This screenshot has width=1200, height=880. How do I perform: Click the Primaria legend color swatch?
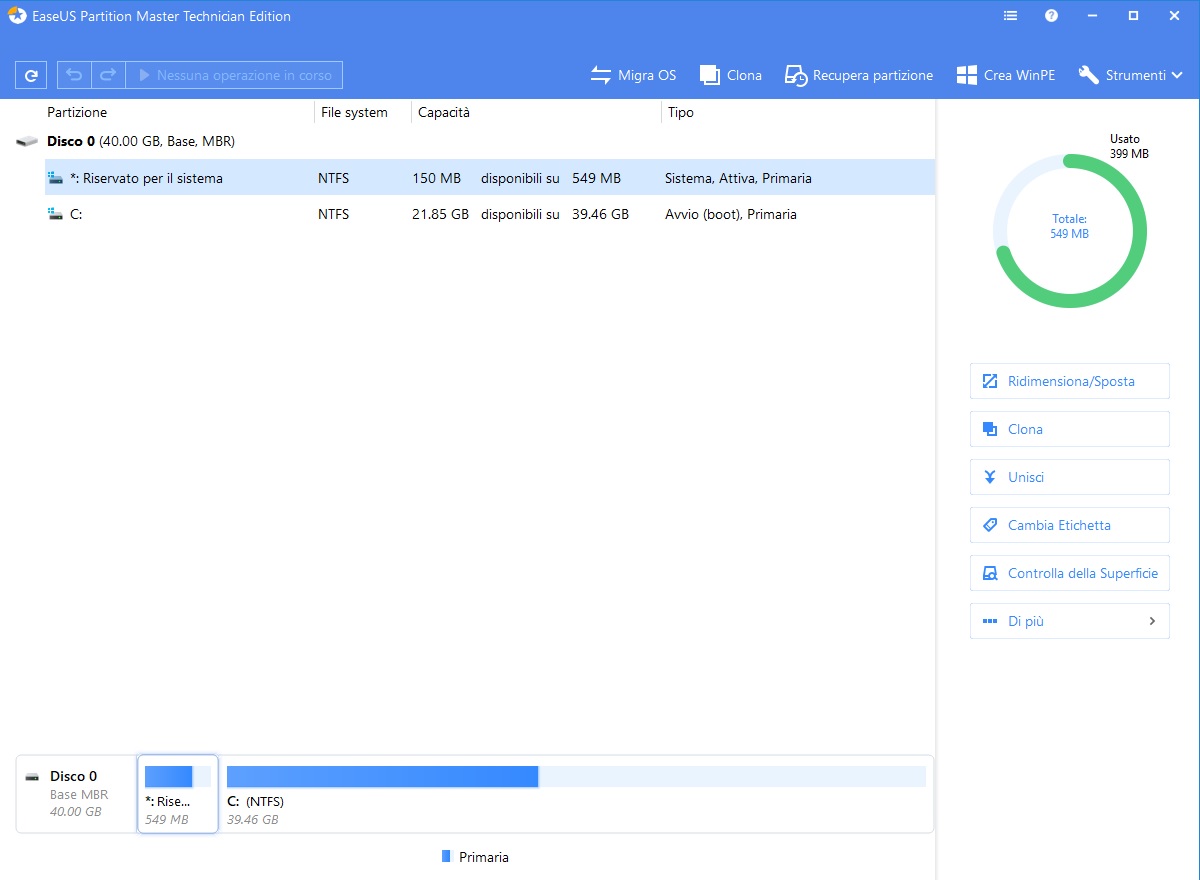click(x=446, y=857)
